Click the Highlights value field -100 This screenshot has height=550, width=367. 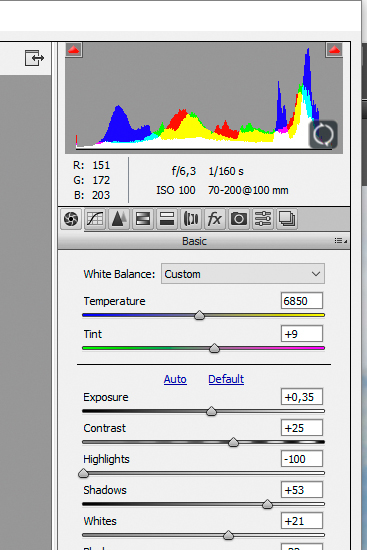point(302,459)
